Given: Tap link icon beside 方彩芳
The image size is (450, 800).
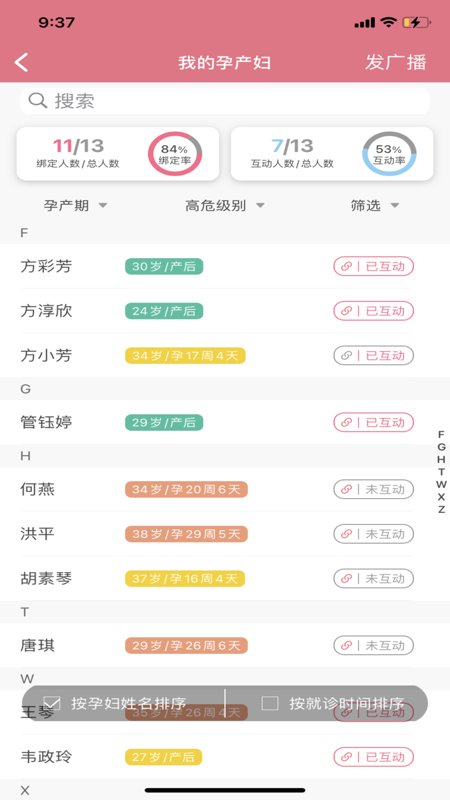Looking at the screenshot, I should click(346, 266).
